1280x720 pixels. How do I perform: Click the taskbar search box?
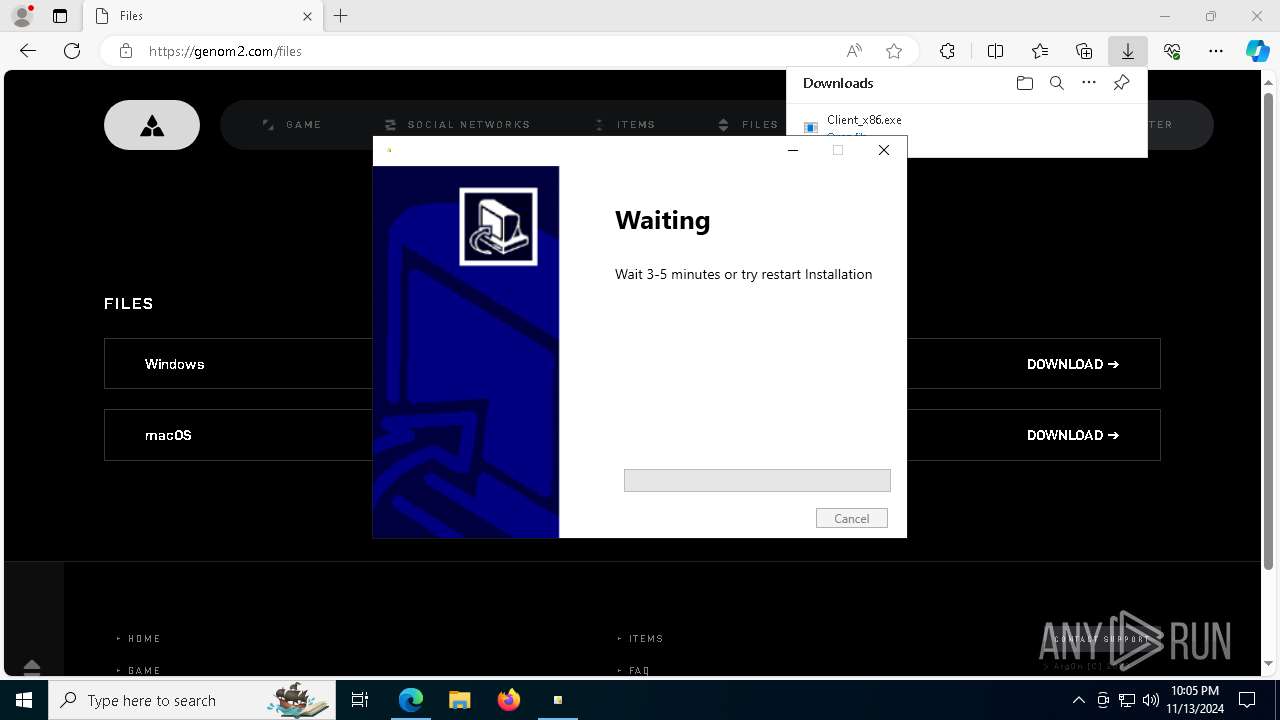coord(192,700)
